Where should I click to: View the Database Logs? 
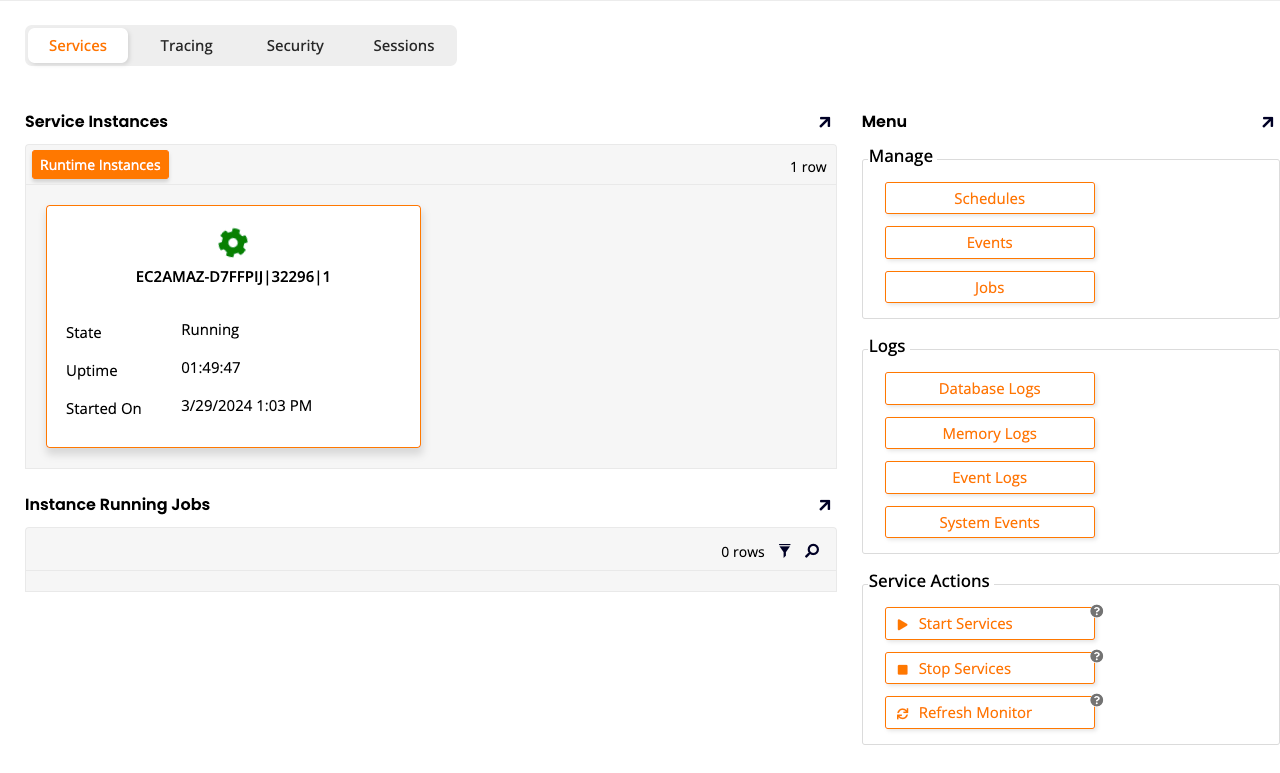tap(989, 388)
